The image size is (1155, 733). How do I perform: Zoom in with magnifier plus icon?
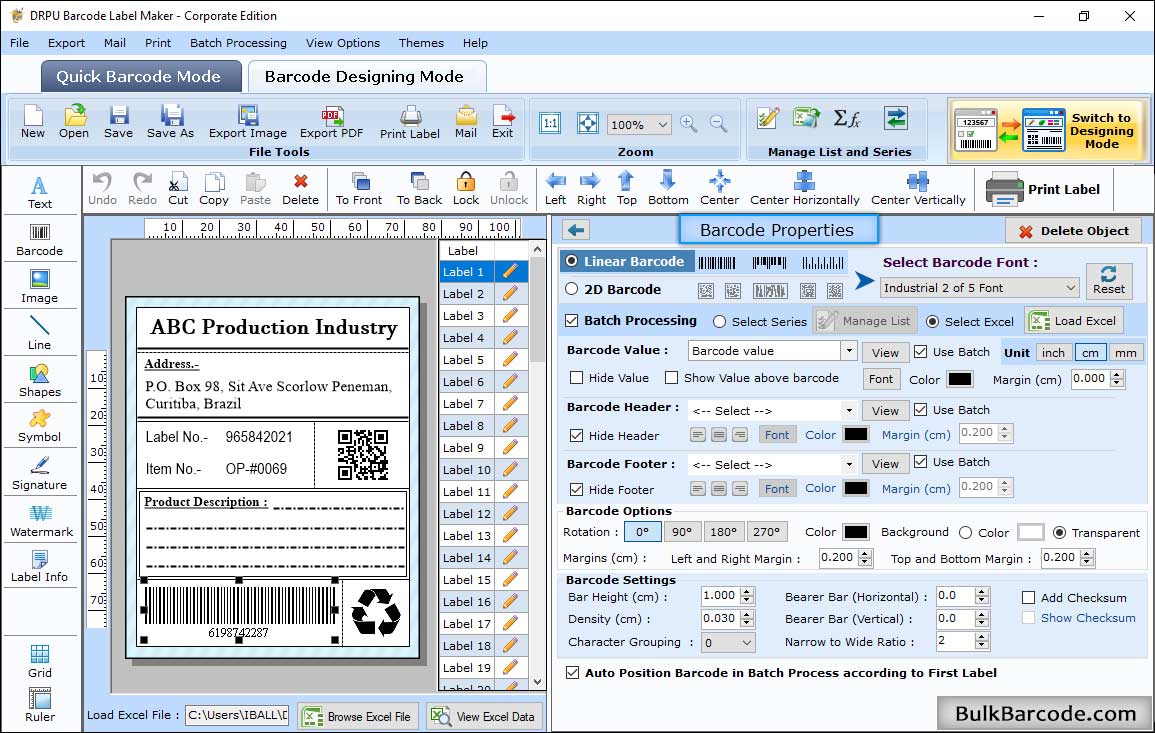pyautogui.click(x=689, y=123)
